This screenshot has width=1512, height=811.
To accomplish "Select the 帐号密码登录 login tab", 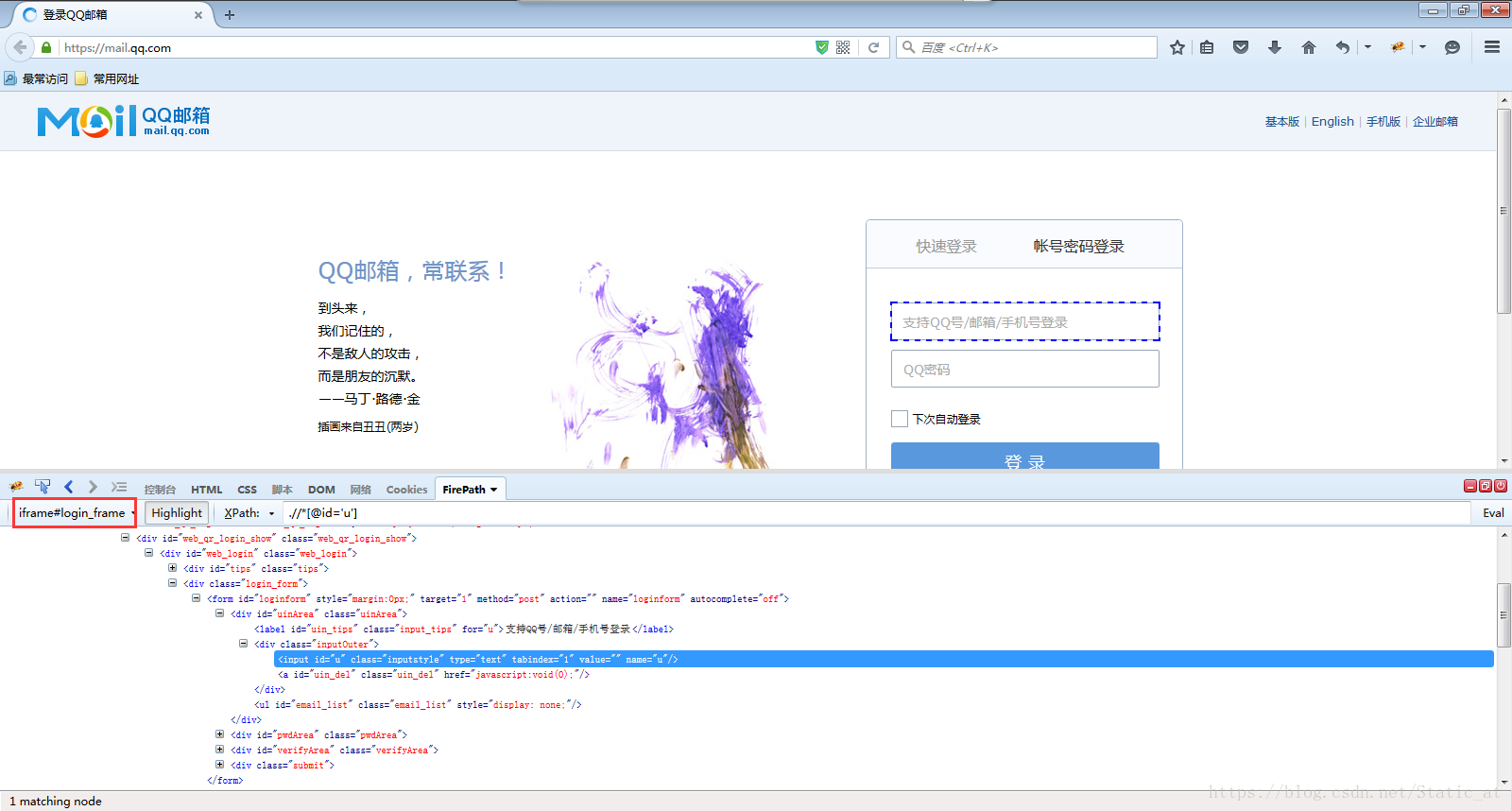I will 1078,246.
